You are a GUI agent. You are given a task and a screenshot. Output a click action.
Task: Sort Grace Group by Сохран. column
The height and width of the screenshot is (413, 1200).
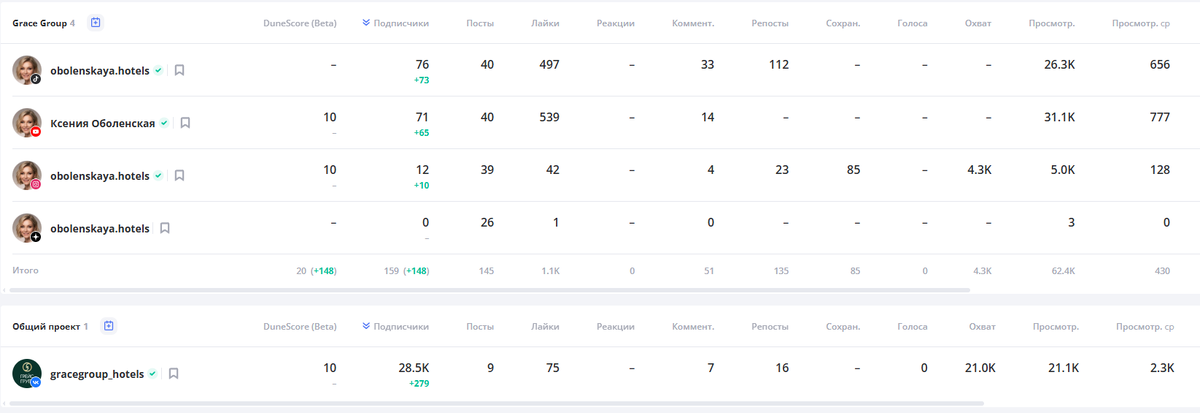pos(844,22)
